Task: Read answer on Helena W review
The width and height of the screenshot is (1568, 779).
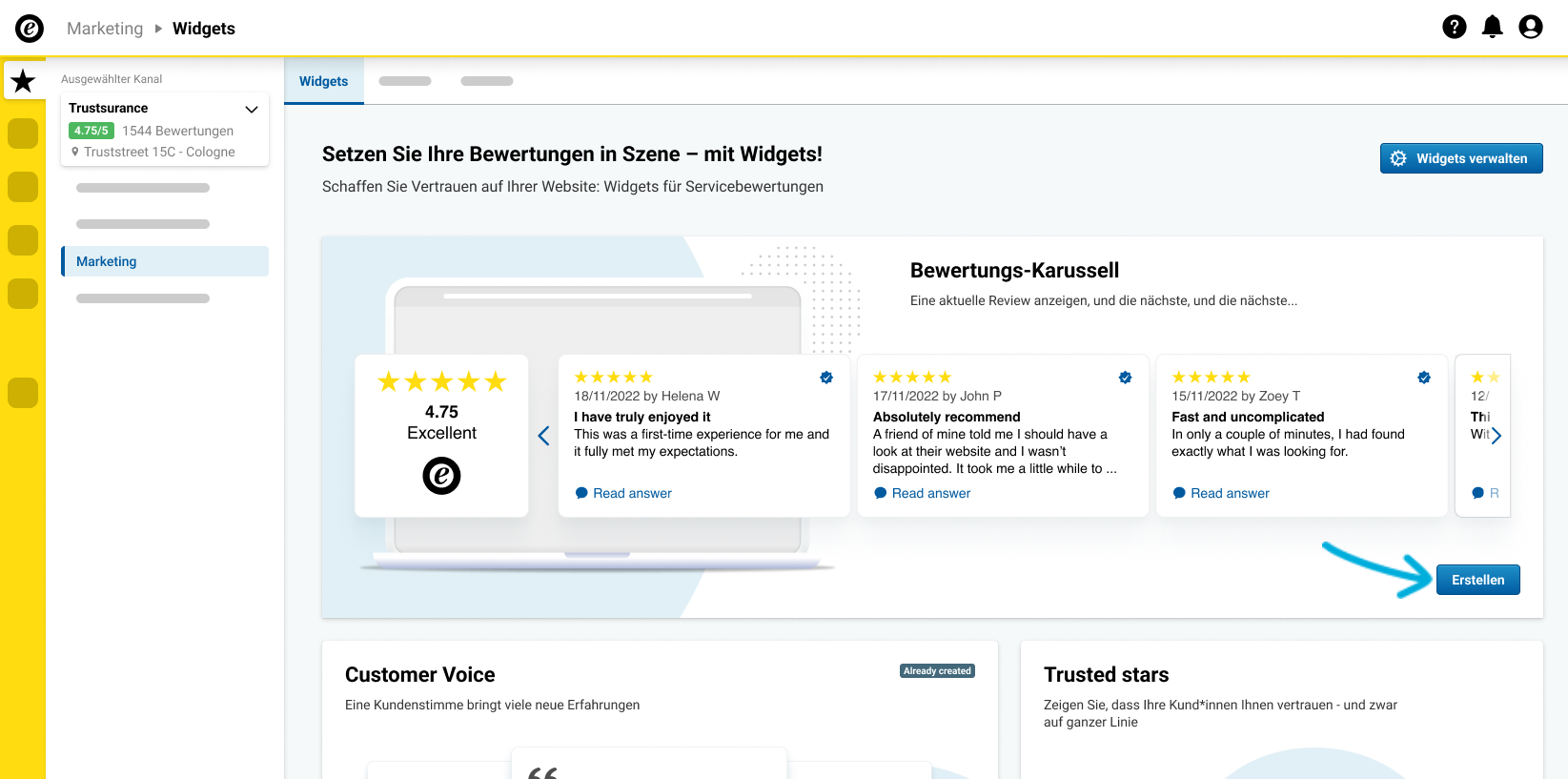Action: [623, 493]
